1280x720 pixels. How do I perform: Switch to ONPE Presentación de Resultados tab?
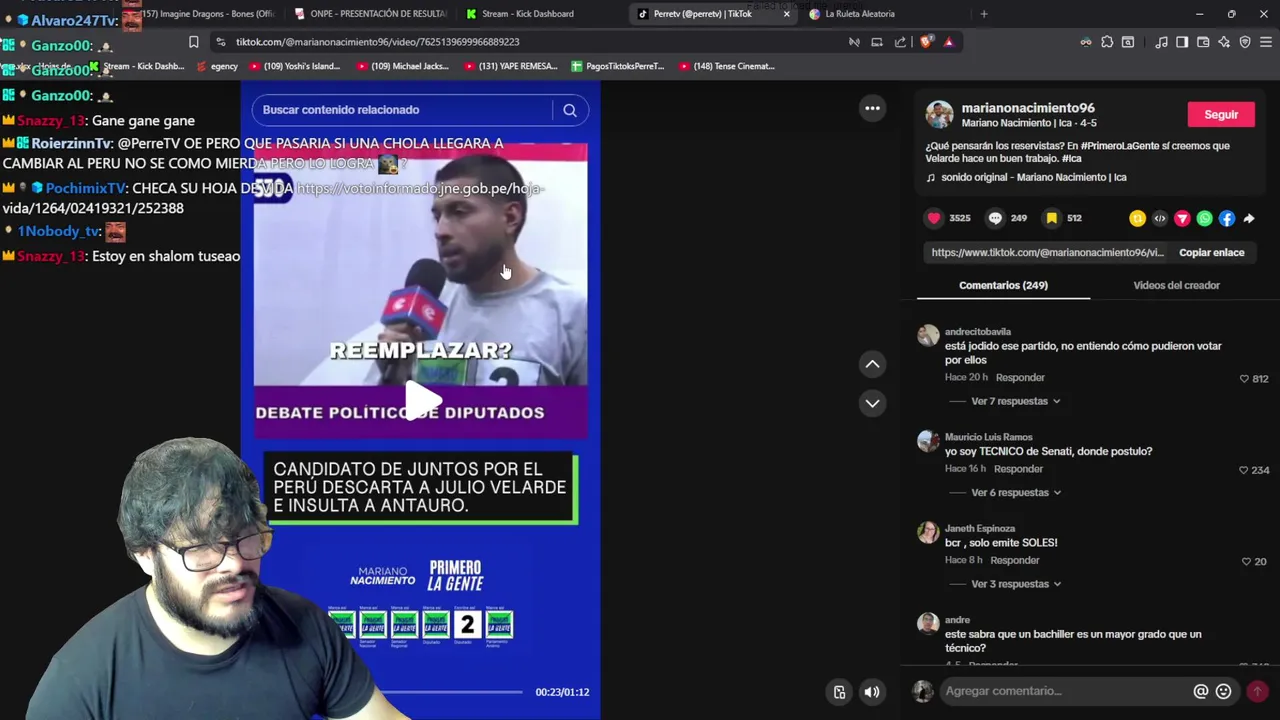(x=372, y=14)
